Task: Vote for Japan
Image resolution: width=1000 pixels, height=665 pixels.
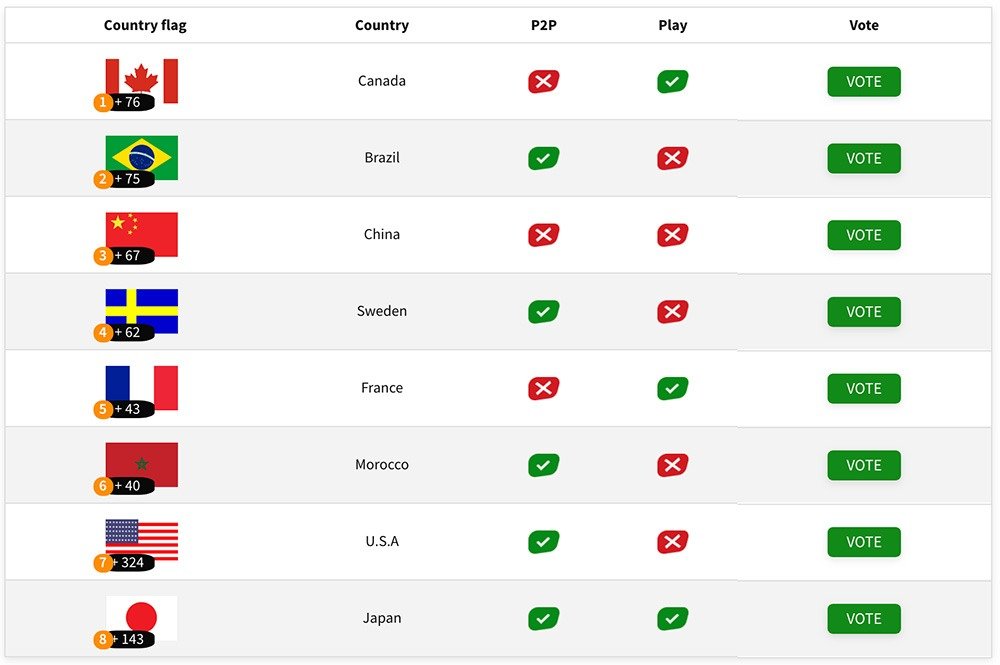Action: 864,618
